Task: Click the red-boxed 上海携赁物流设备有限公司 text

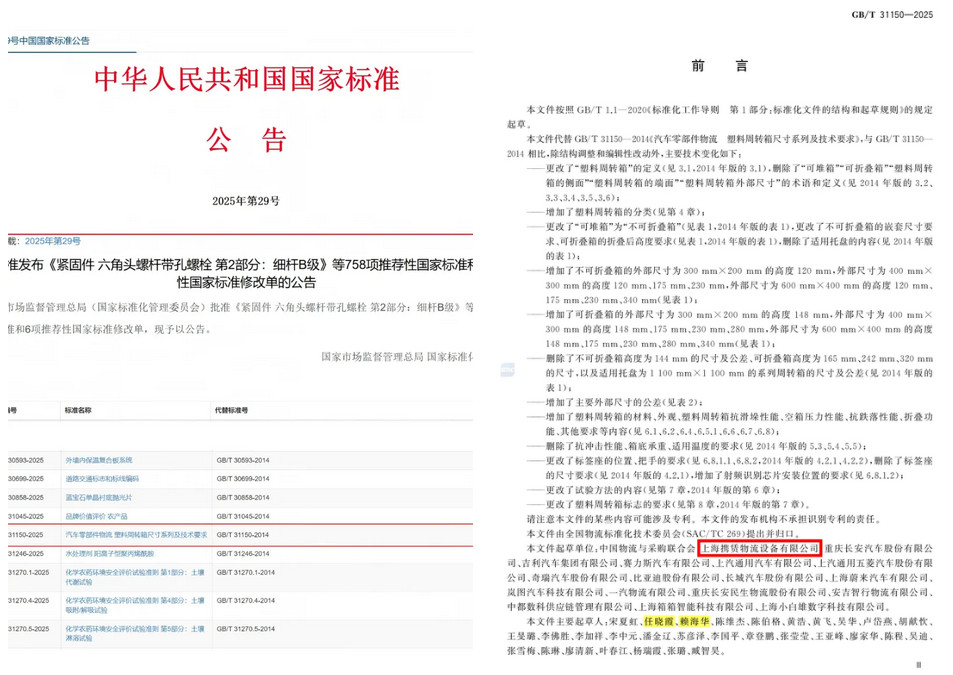Action: (760, 549)
